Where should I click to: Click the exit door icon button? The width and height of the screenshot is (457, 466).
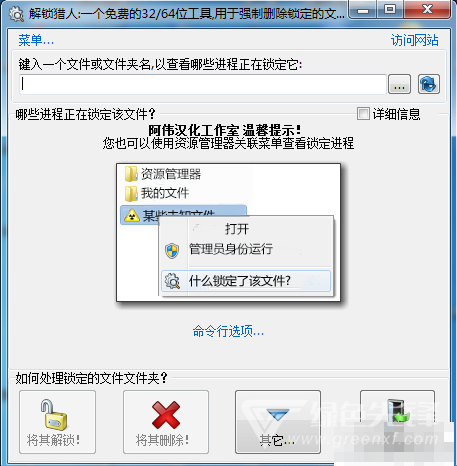click(397, 412)
